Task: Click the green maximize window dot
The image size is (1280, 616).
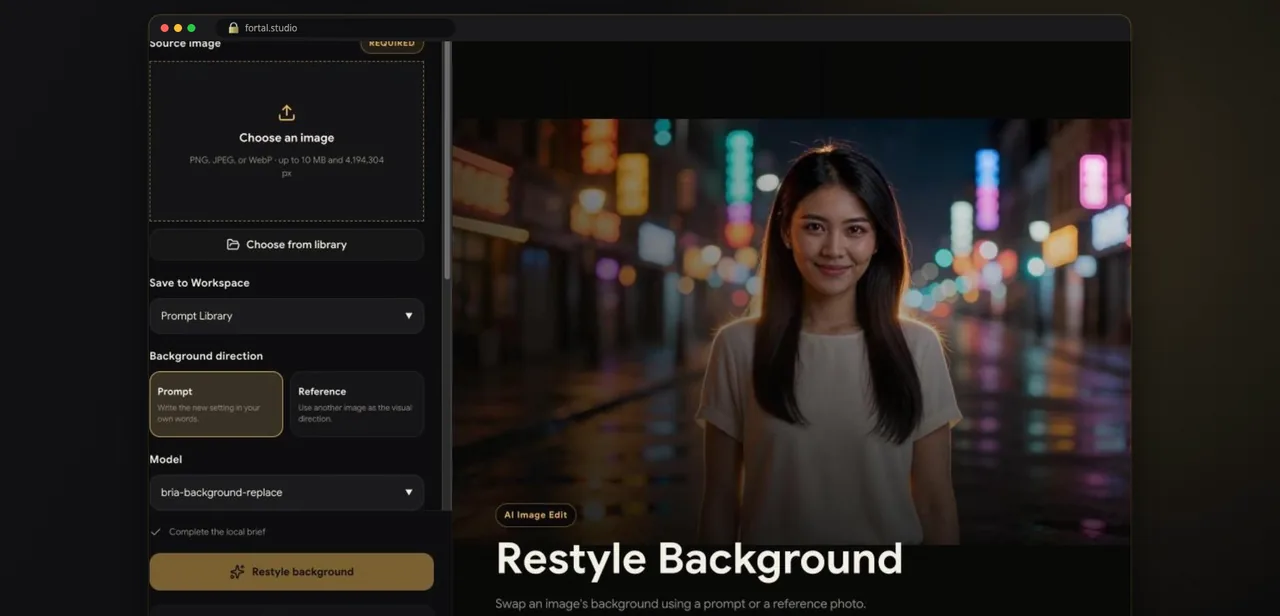Action: click(x=192, y=28)
